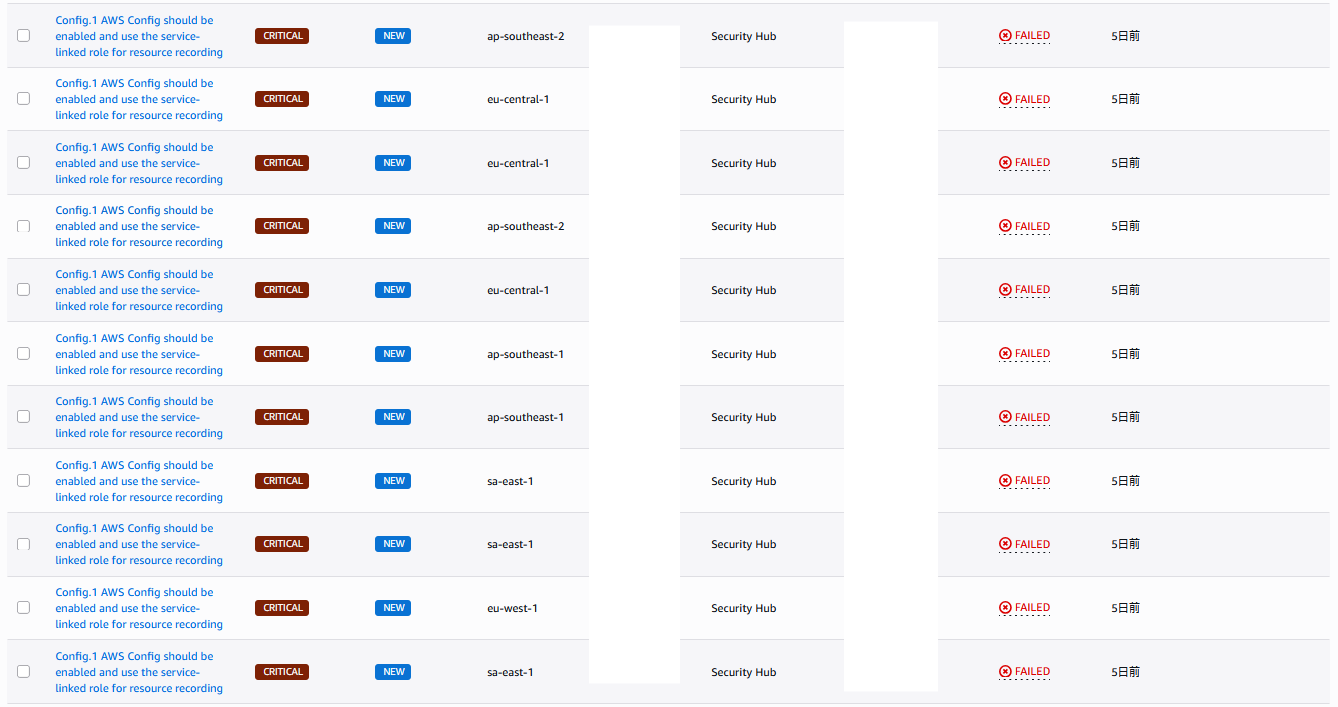Viewport: 1338px width, 707px height.
Task: Open the Config.1 link in the topmost ap-southeast-2 row
Action: 139,36
